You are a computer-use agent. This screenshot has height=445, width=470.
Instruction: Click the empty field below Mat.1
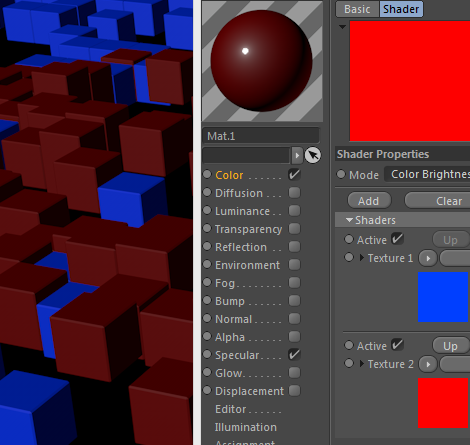coord(246,155)
